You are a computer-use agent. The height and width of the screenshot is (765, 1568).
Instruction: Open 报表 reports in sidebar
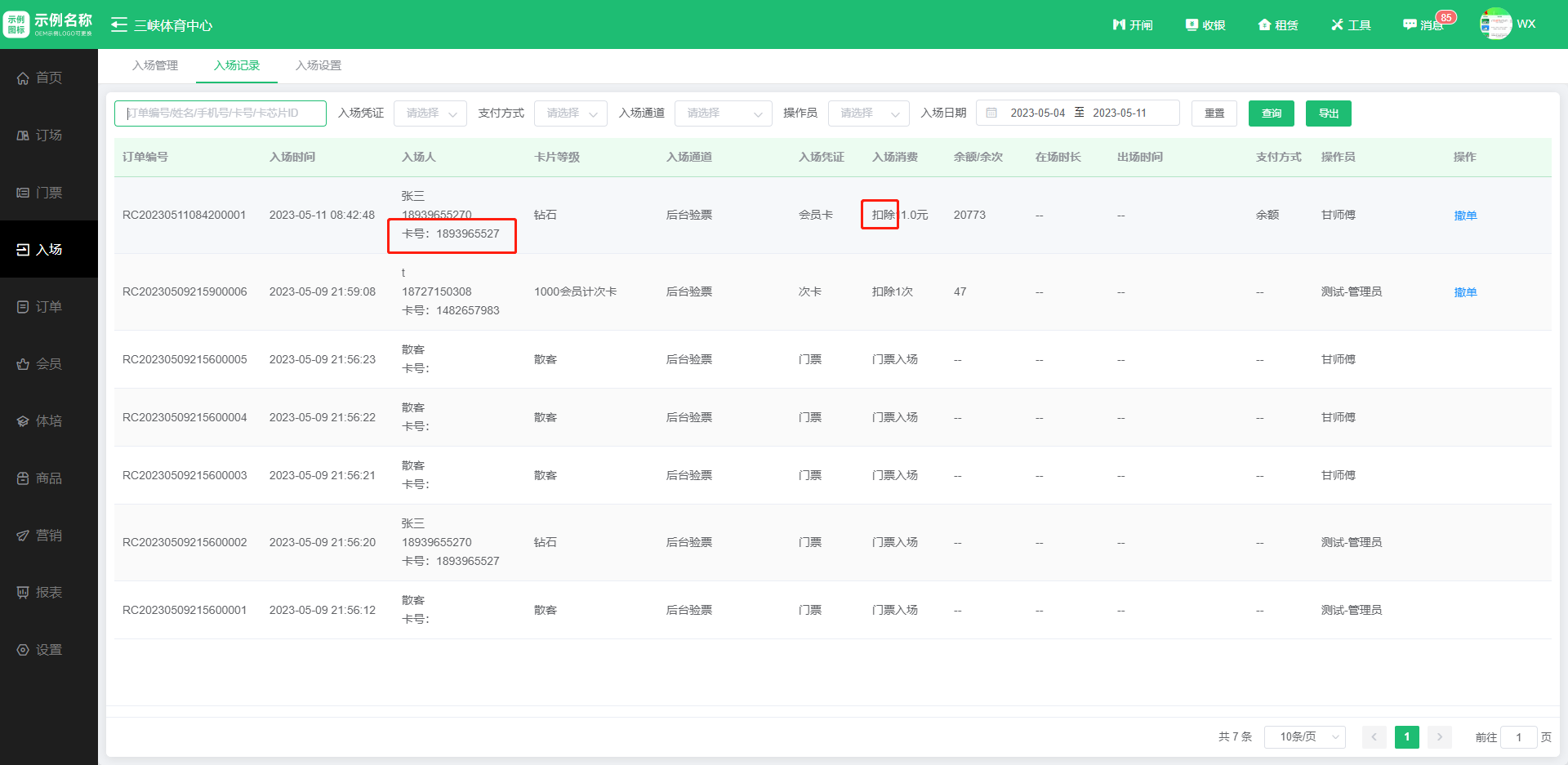tap(49, 592)
